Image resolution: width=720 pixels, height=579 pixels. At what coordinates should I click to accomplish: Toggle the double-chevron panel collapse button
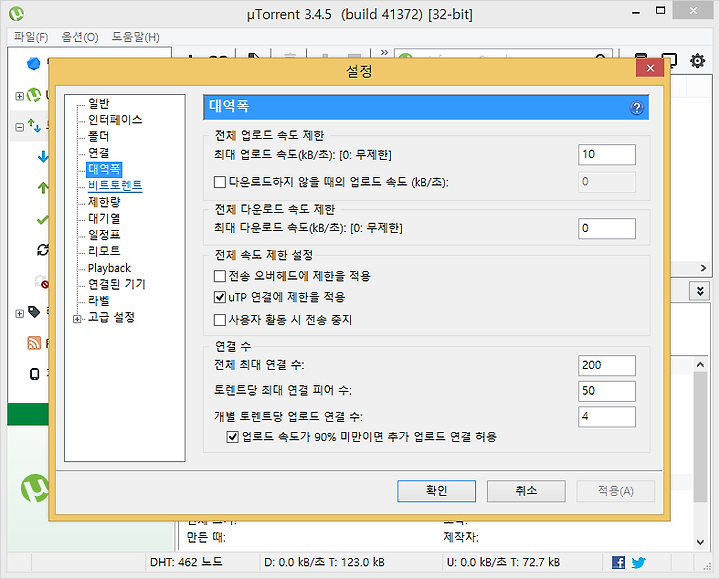tap(700, 291)
